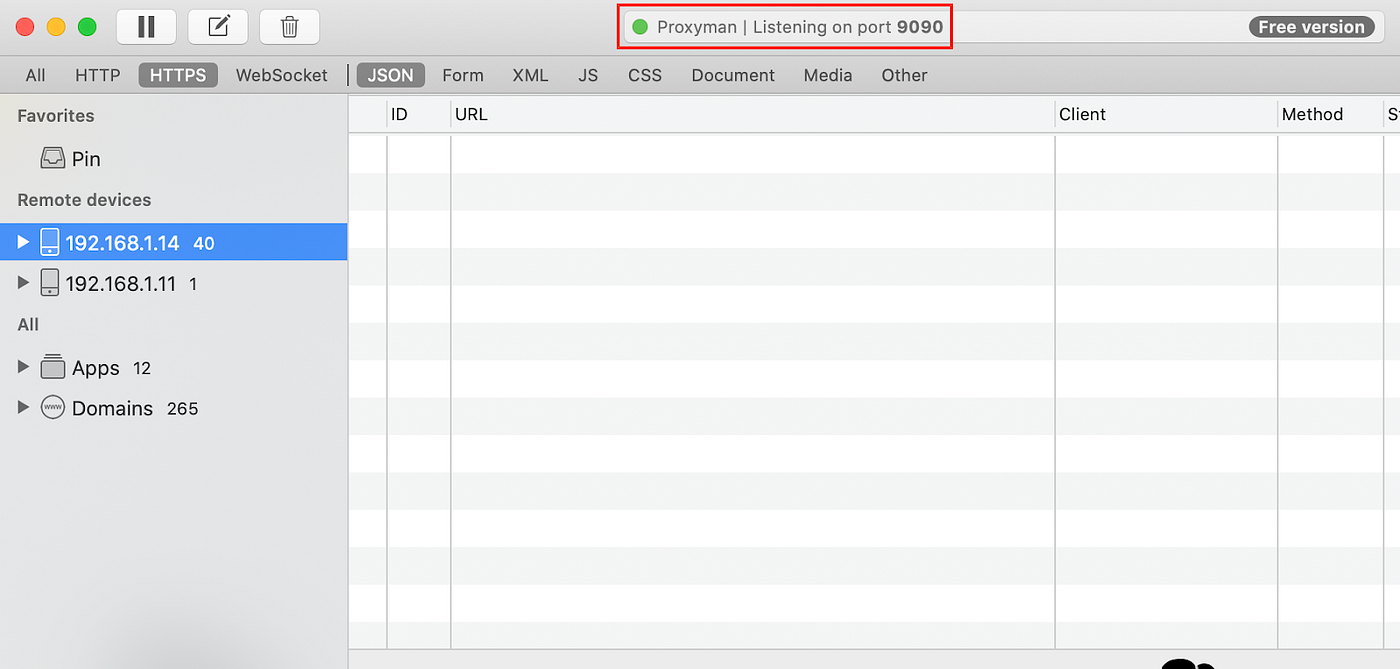Viewport: 1400px width, 669px height.
Task: Pause capturing with the pause button
Action: point(146,27)
